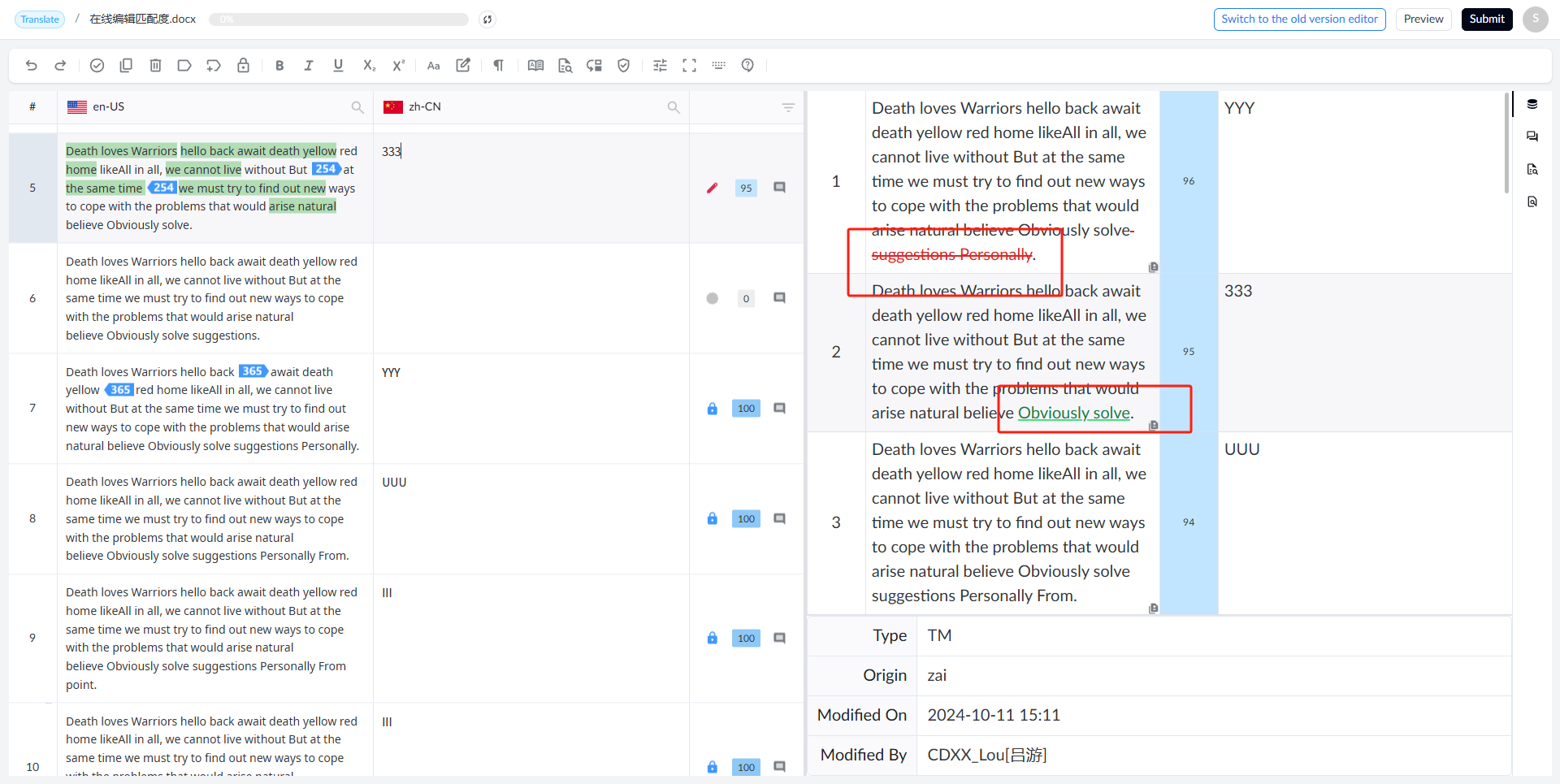The height and width of the screenshot is (784, 1560).
Task: Toggle italic formatting
Action: click(x=309, y=66)
